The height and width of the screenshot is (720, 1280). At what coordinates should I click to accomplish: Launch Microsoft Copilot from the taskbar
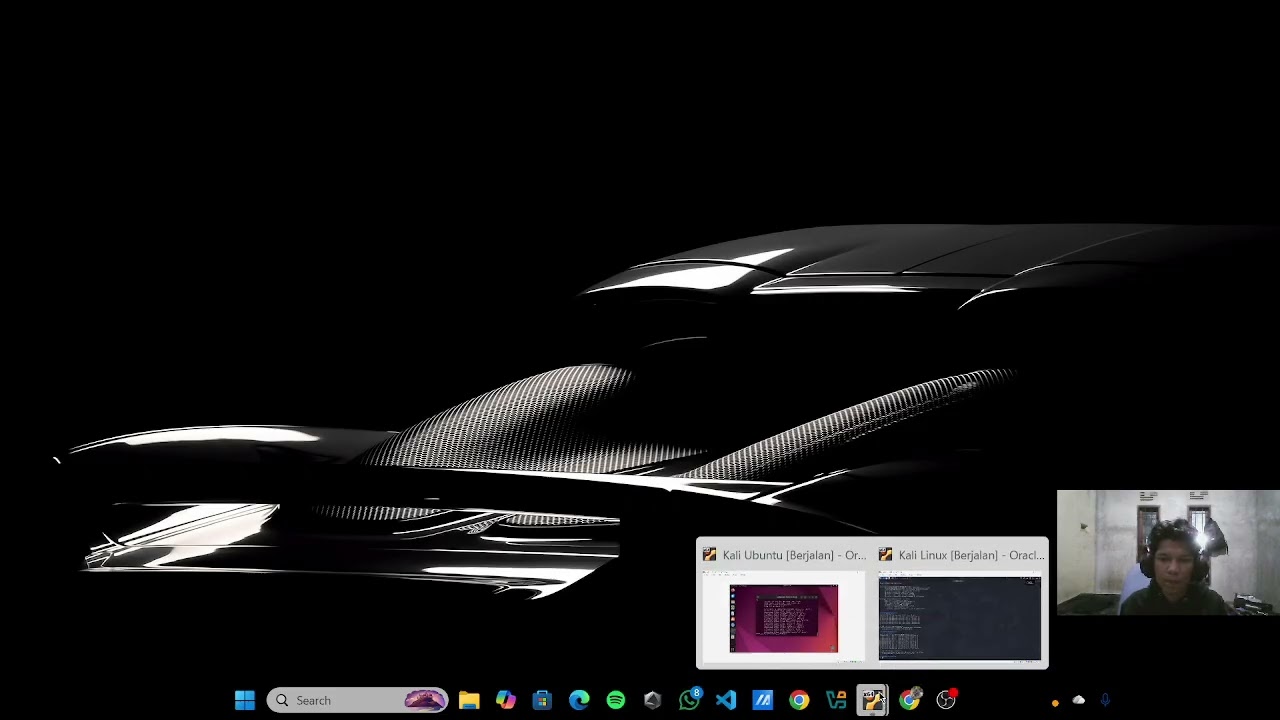506,700
